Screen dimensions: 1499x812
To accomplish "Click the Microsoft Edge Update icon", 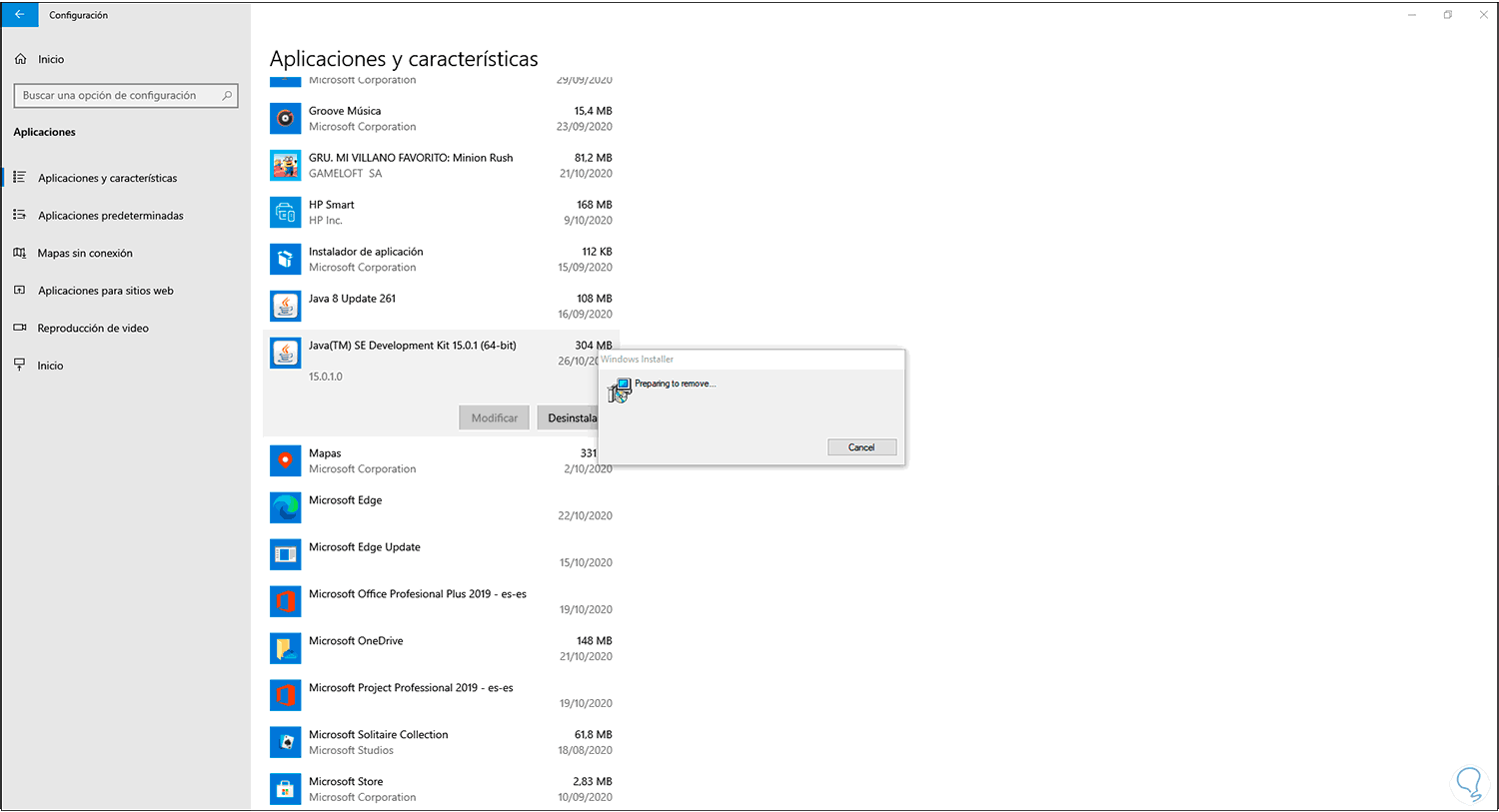I will [286, 555].
